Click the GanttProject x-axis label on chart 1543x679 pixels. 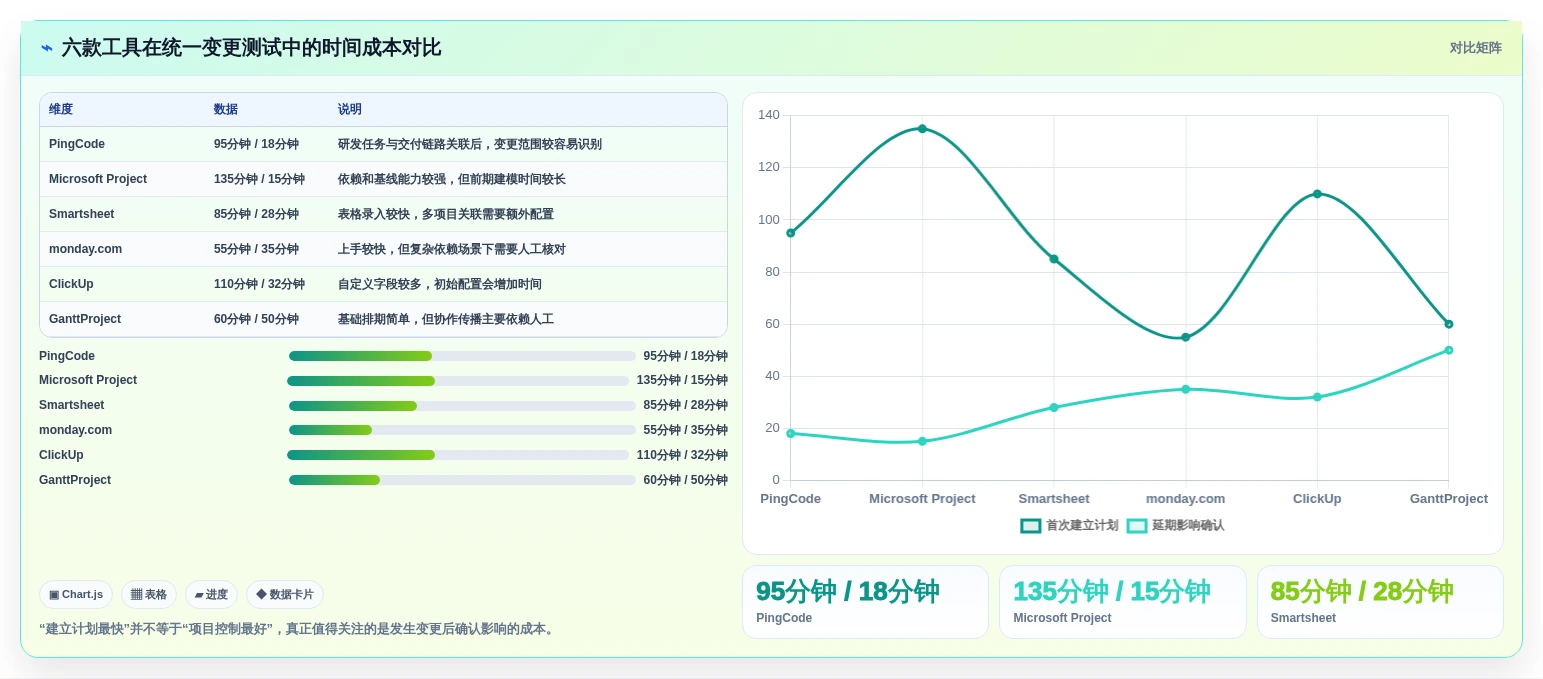tap(1448, 499)
